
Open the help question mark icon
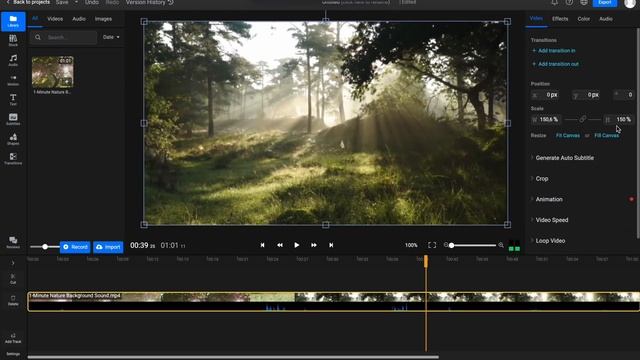pos(569,2)
